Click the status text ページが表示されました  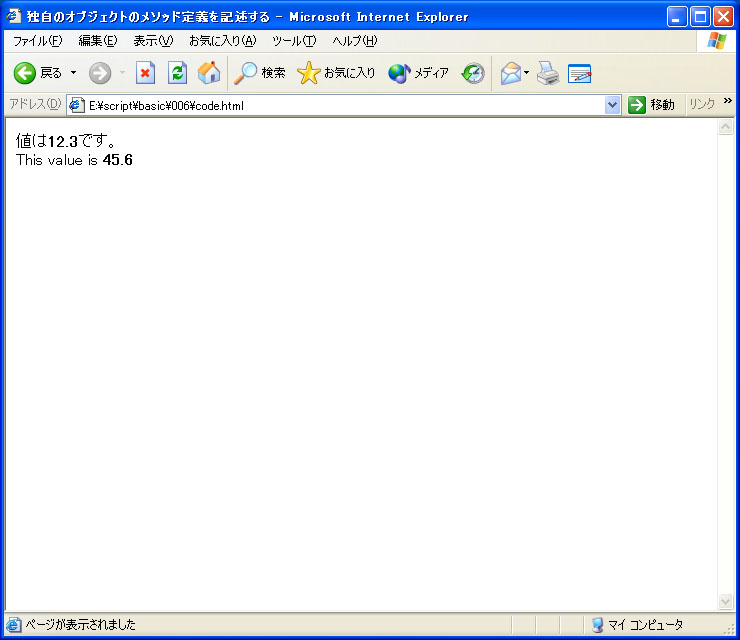coord(80,625)
